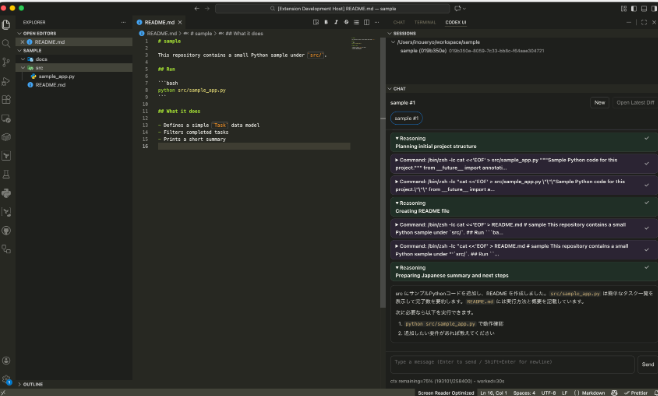658x396 pixels.
Task: Apply italic formatting from editor toolbar
Action: [336, 22]
